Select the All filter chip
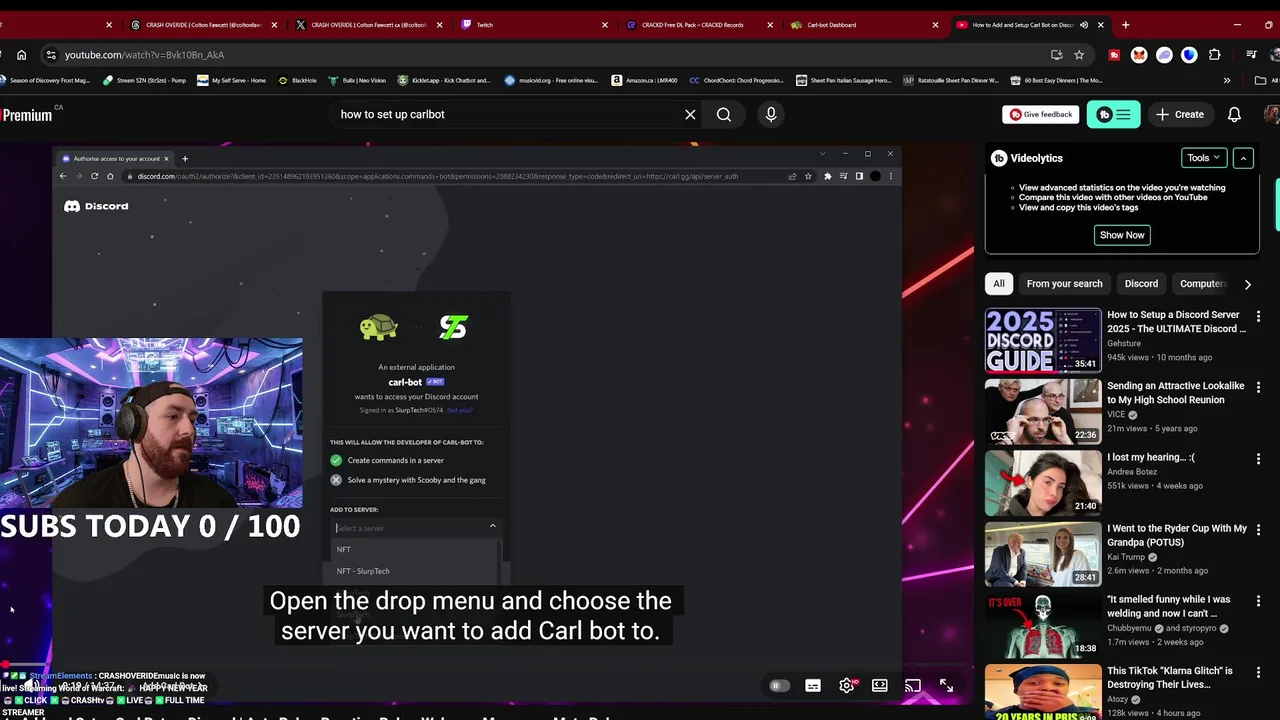The width and height of the screenshot is (1280, 720). point(999,284)
